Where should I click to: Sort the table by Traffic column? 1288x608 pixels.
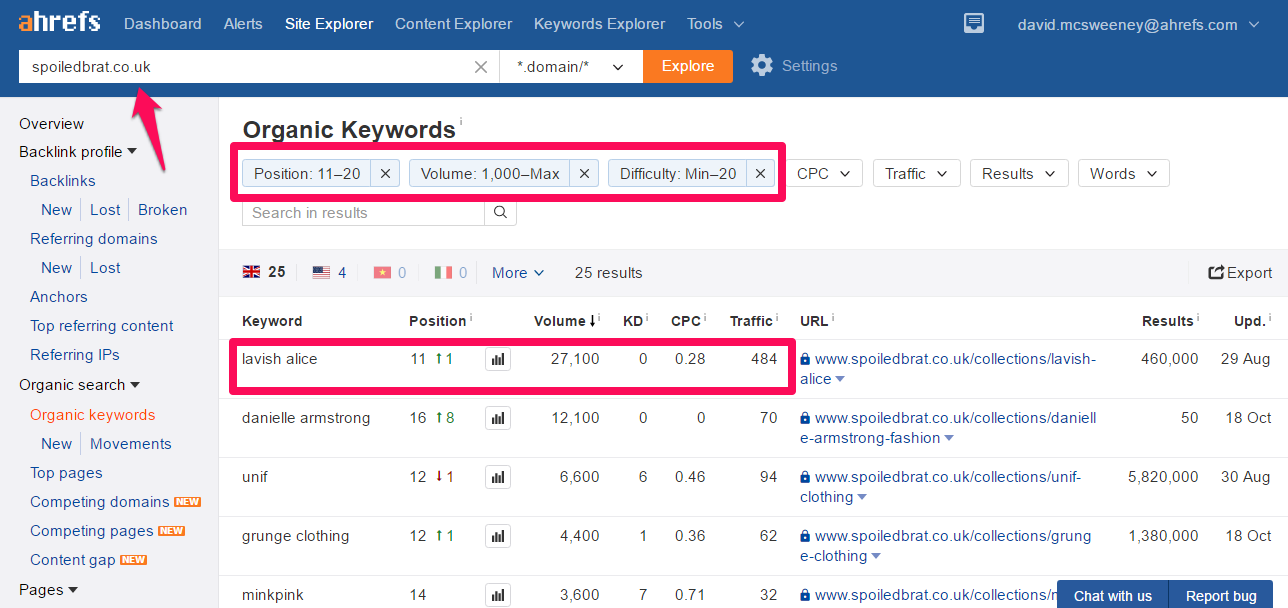pyautogui.click(x=751, y=321)
